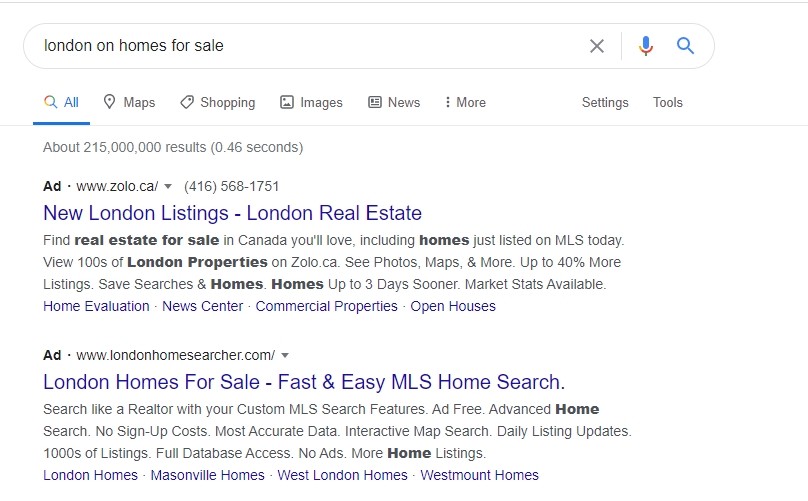Open search Tools
This screenshot has height=501, width=808.
click(x=668, y=102)
